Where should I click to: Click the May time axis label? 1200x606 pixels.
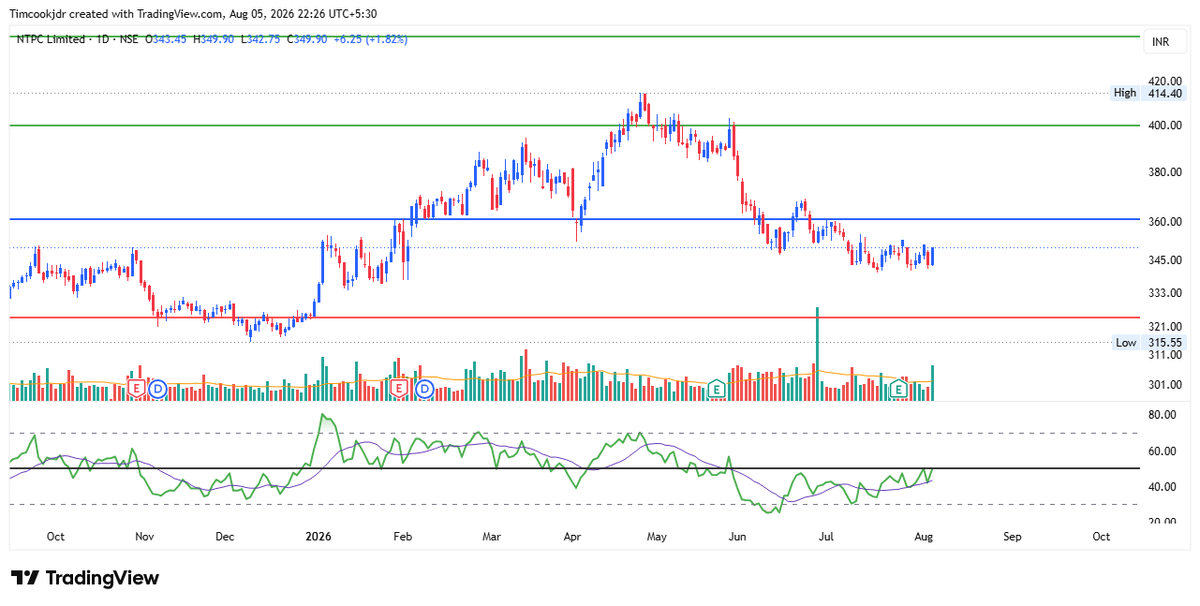(x=656, y=537)
